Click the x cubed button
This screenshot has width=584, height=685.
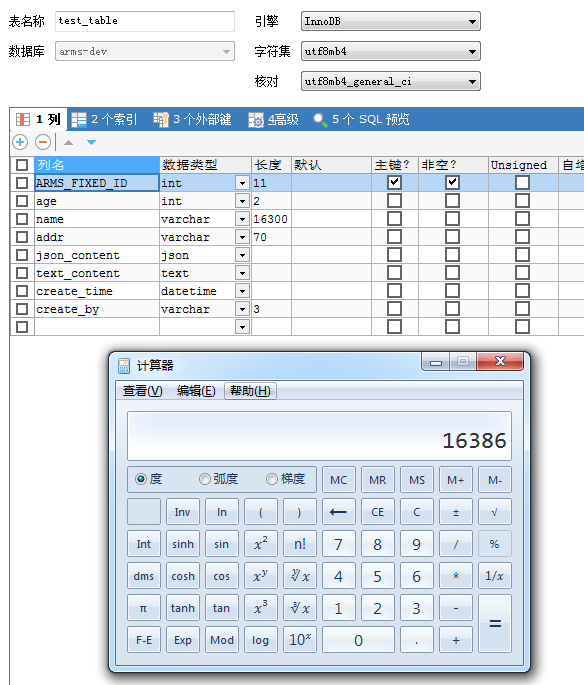[x=261, y=608]
